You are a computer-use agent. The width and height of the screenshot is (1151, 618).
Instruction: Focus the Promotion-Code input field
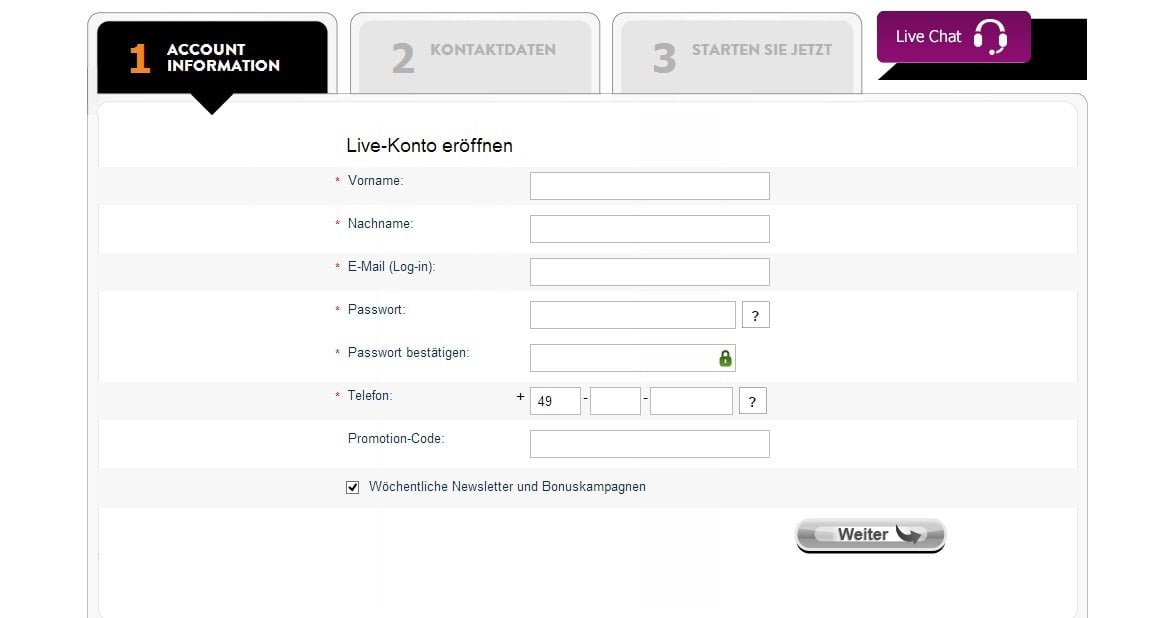[x=650, y=444]
